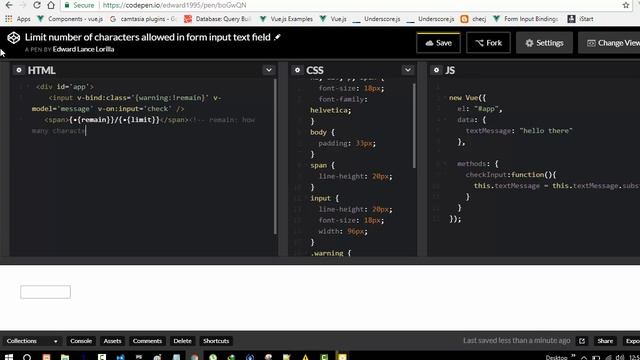Show keyboard Shortcuts

click(x=216, y=341)
